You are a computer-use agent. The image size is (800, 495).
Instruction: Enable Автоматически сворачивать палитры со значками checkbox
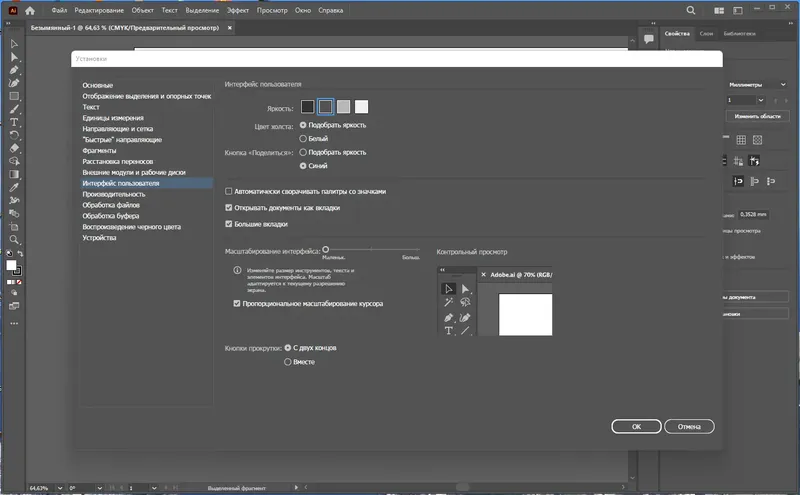click(x=229, y=191)
